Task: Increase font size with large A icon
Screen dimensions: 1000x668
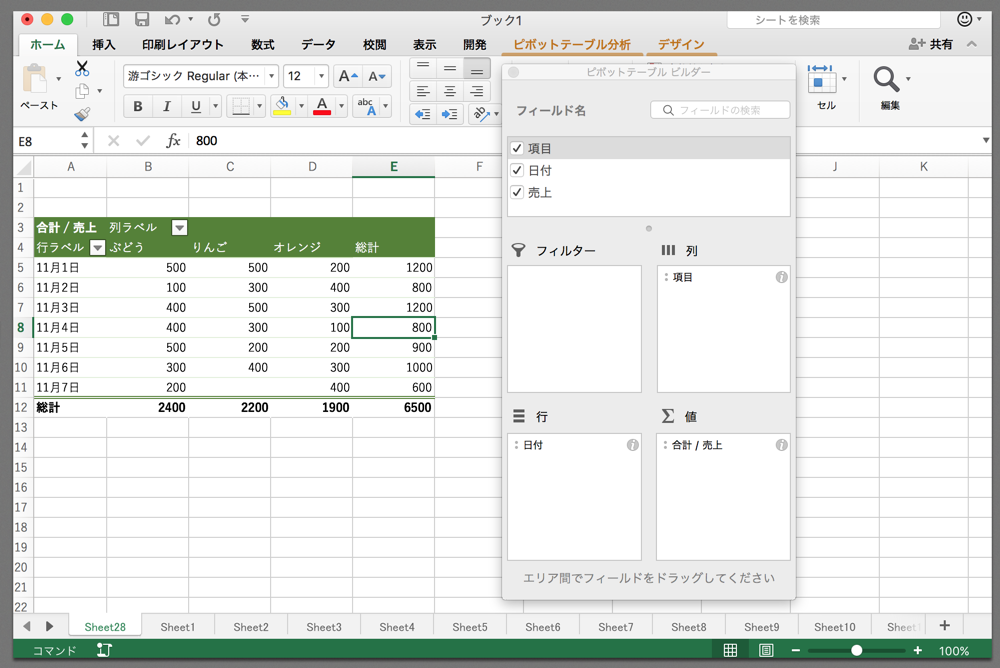Action: [x=348, y=77]
